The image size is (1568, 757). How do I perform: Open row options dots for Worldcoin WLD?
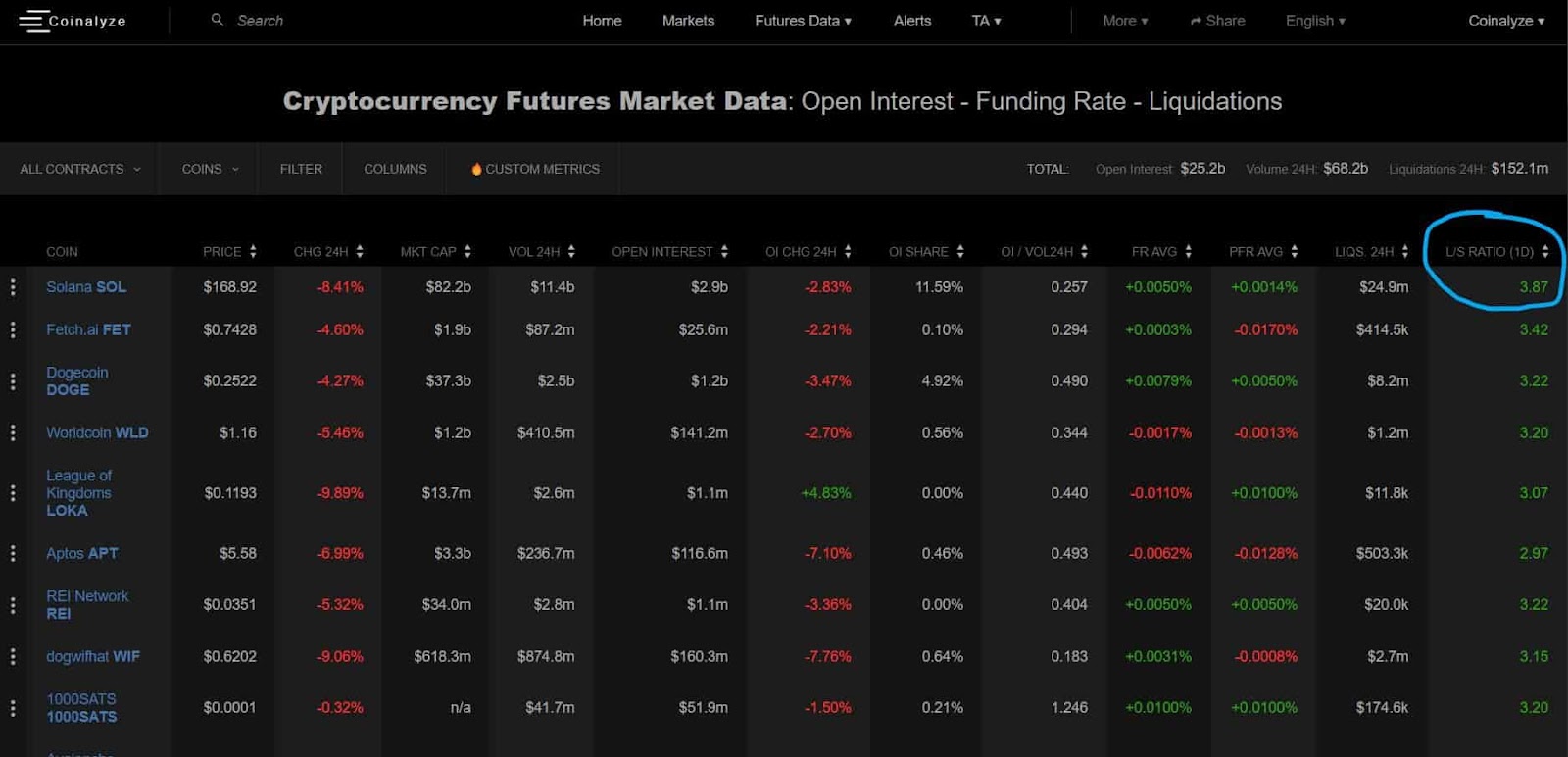(13, 432)
